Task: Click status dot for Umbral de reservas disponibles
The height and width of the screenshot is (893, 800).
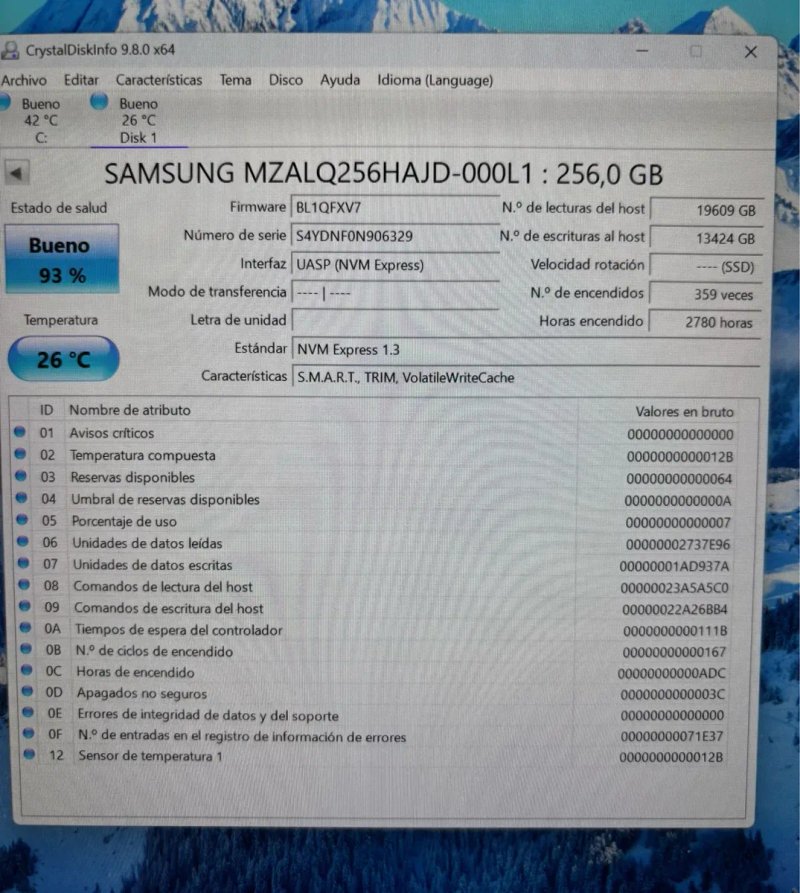Action: (x=22, y=498)
